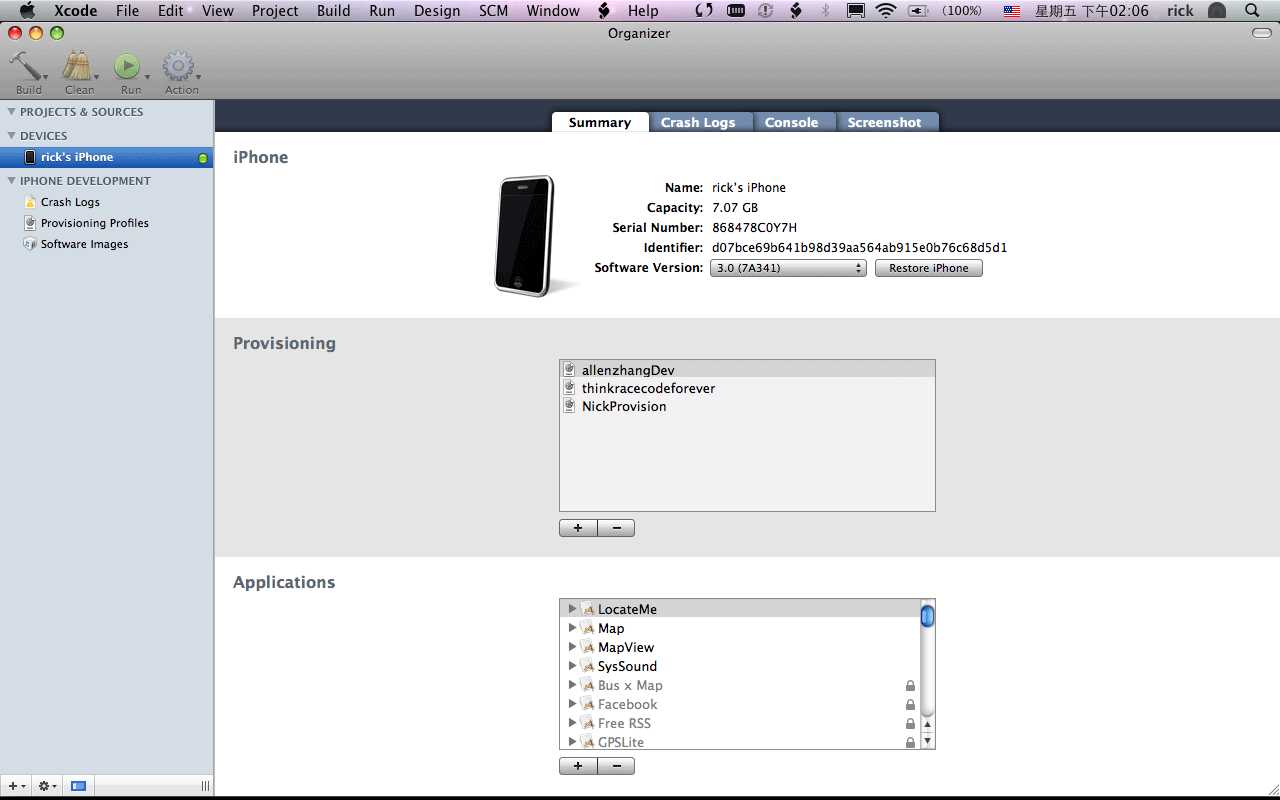
Task: Expand the SysSound application row
Action: click(572, 666)
